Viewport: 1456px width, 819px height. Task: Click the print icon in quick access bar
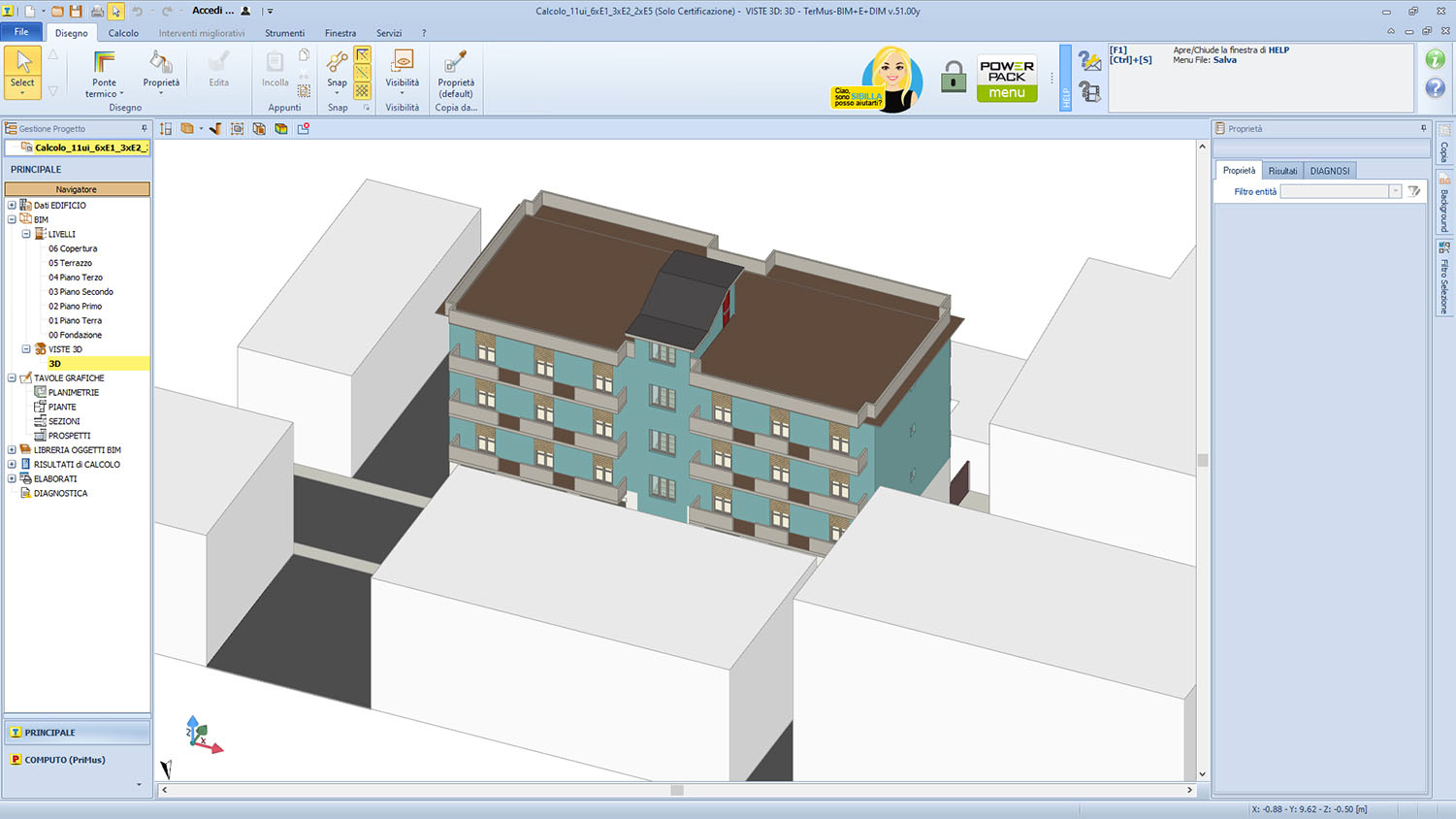coord(96,12)
